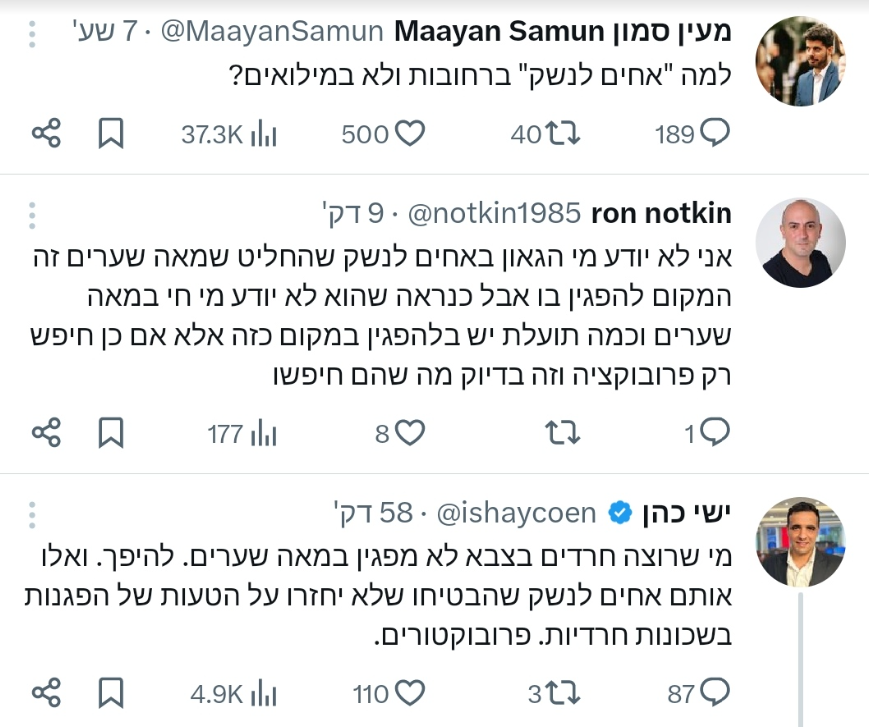The height and width of the screenshot is (727, 869).
Task: Open more options for Maayan Samun's tweet
Action: point(33,34)
